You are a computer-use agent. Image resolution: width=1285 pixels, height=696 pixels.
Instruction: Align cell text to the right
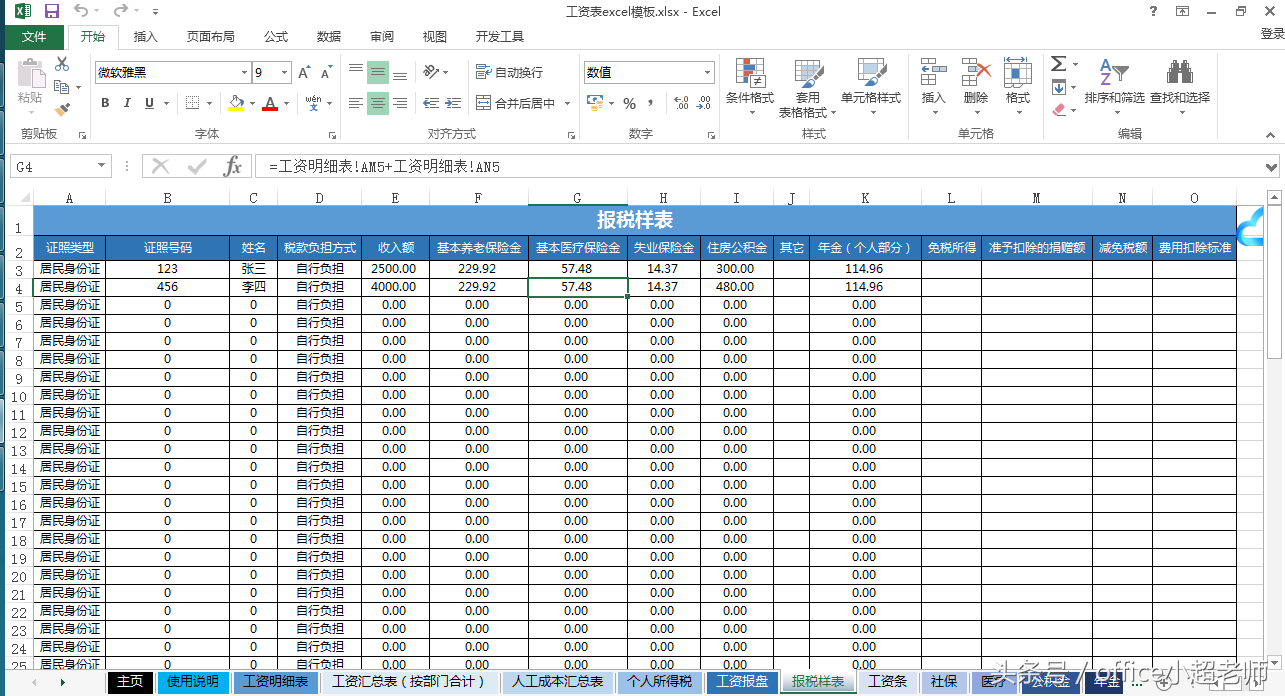coord(400,103)
